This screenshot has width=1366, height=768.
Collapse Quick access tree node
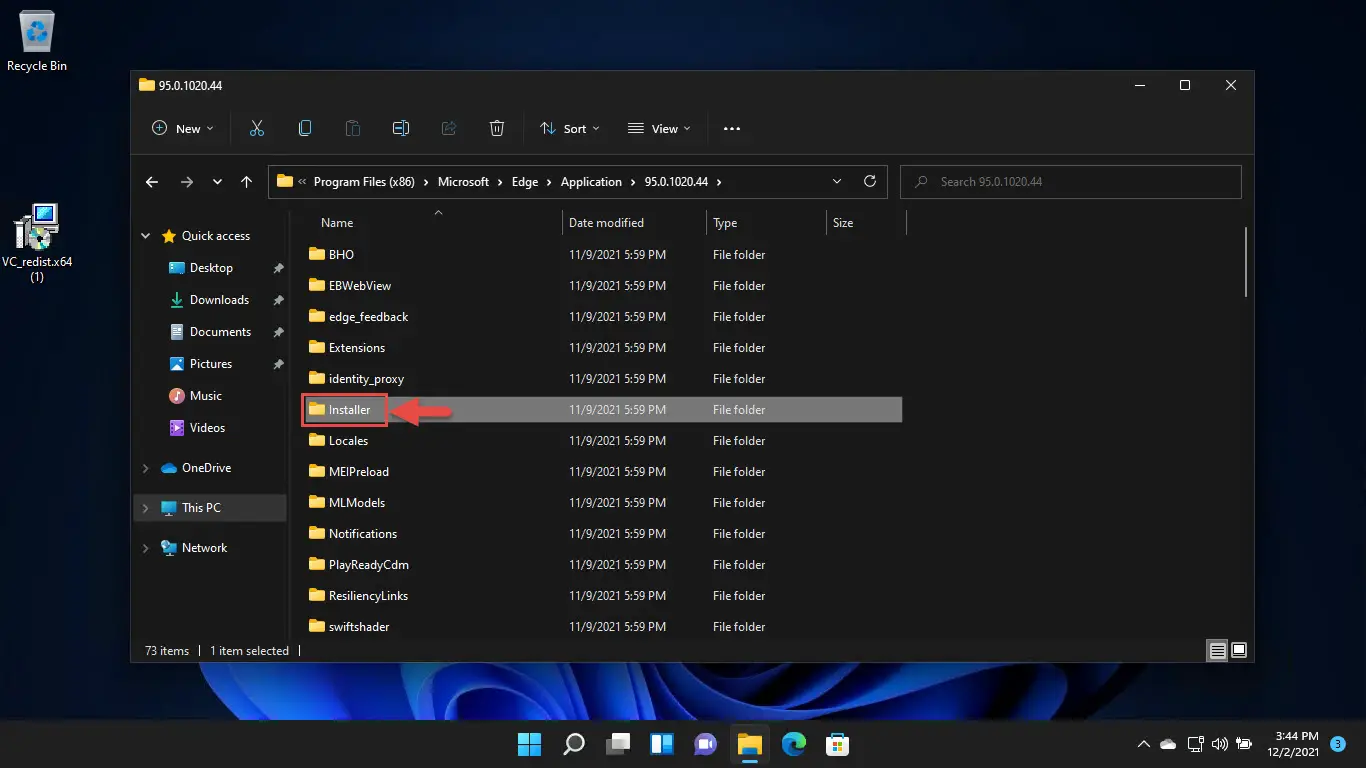146,236
